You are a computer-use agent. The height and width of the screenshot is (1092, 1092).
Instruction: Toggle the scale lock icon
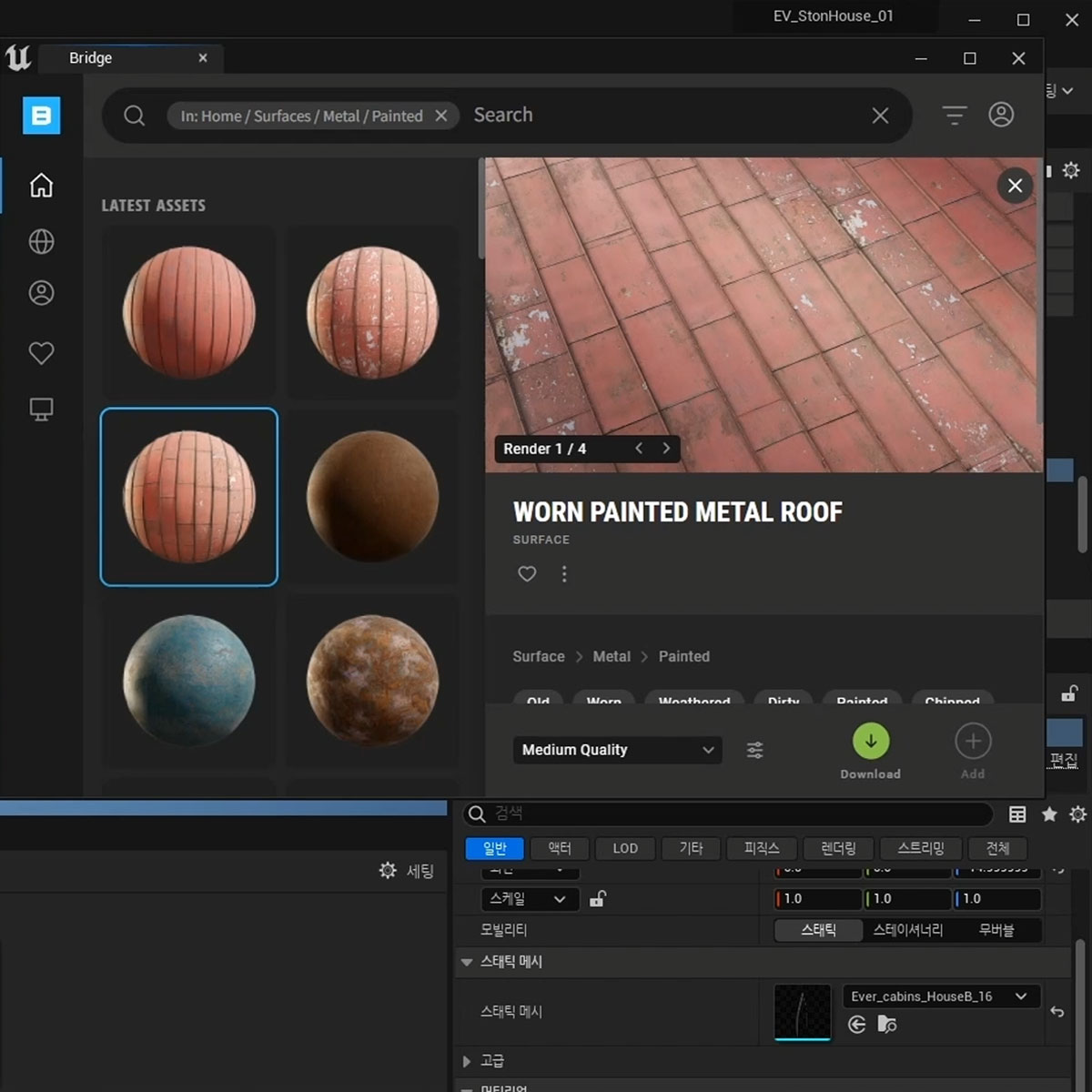coord(598,899)
